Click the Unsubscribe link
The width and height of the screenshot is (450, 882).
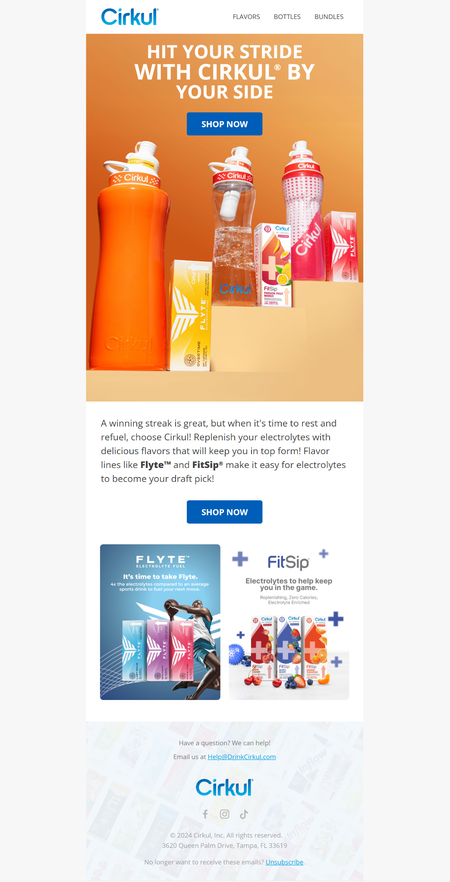tap(285, 862)
